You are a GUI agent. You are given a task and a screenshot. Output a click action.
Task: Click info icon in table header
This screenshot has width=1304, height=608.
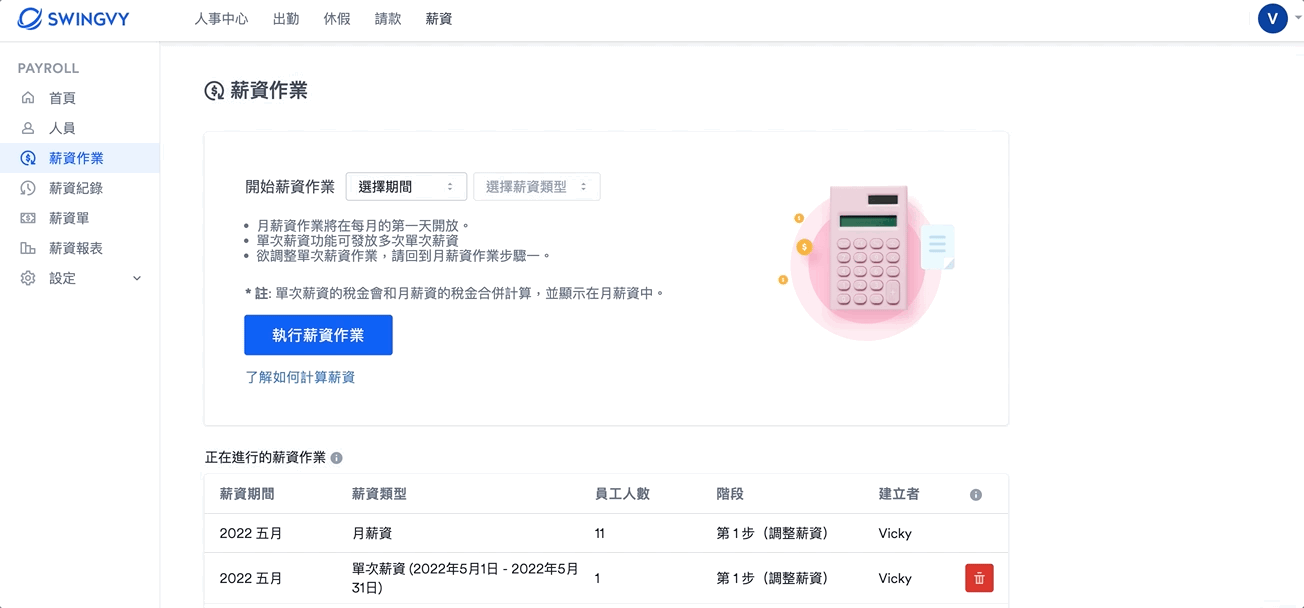click(x=976, y=495)
